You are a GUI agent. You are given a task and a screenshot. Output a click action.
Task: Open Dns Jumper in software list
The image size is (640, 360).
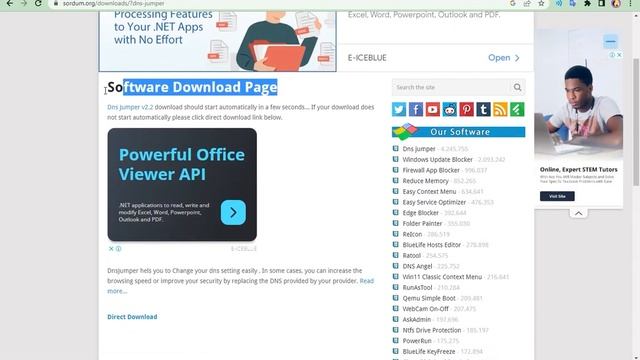[419, 149]
